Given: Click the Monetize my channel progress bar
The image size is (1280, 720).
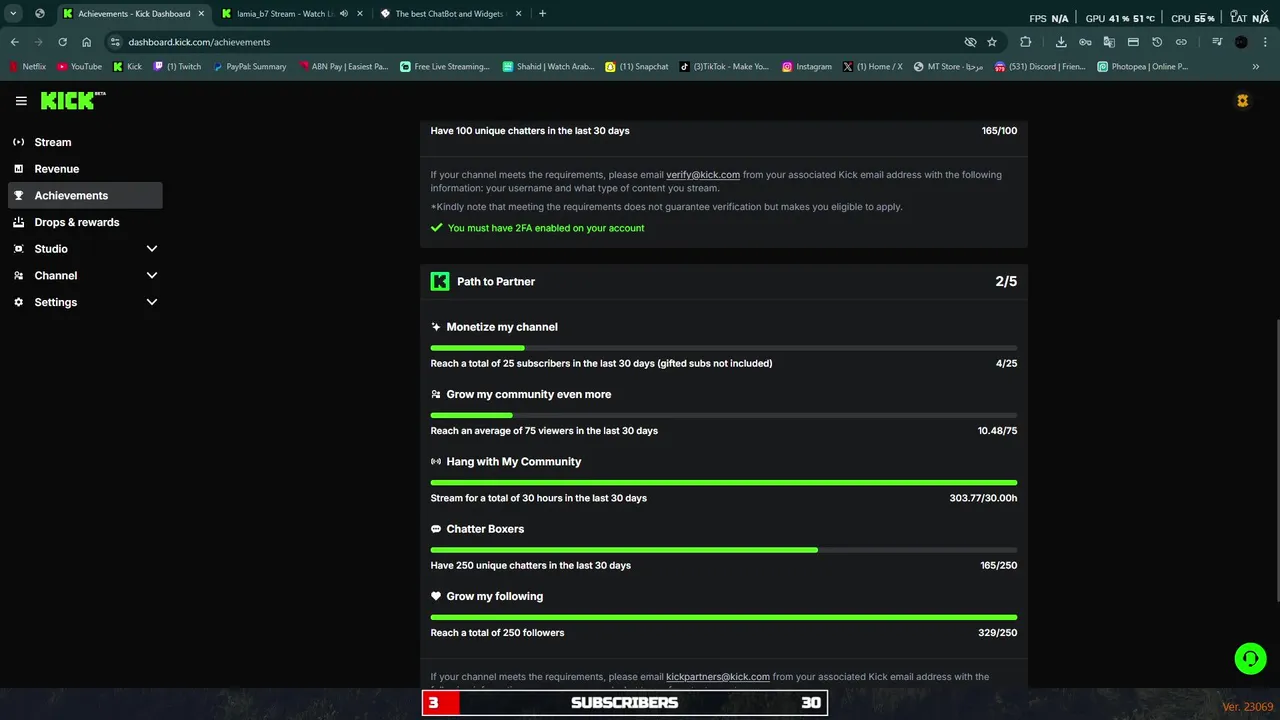Looking at the screenshot, I should [724, 348].
